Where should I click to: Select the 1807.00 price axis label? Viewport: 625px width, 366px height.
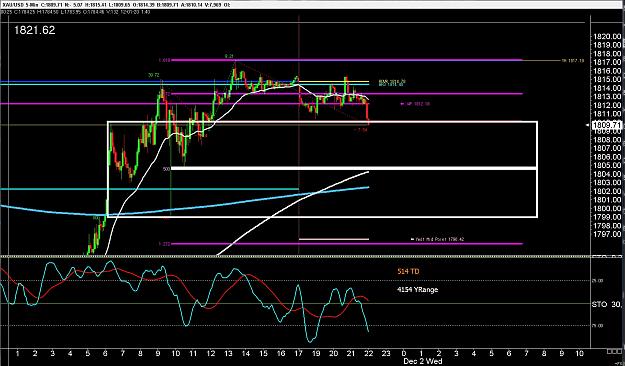click(607, 148)
